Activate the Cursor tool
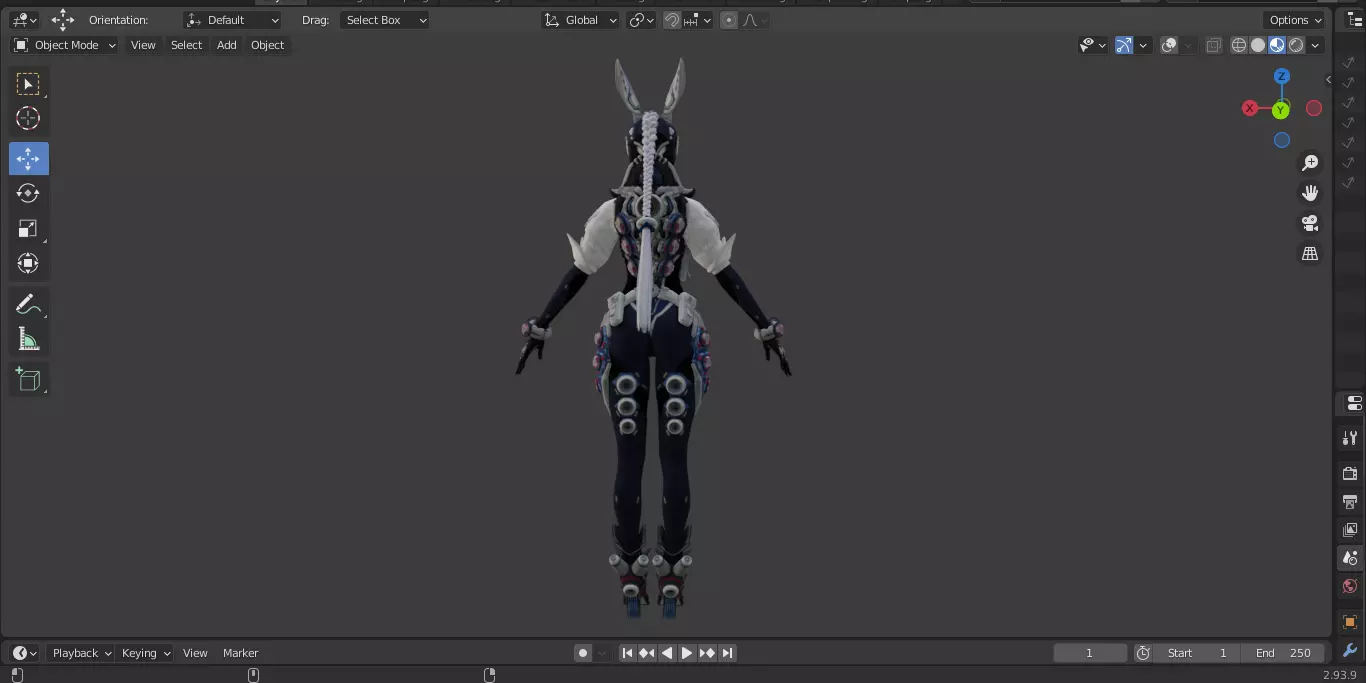This screenshot has width=1366, height=683. coord(28,119)
